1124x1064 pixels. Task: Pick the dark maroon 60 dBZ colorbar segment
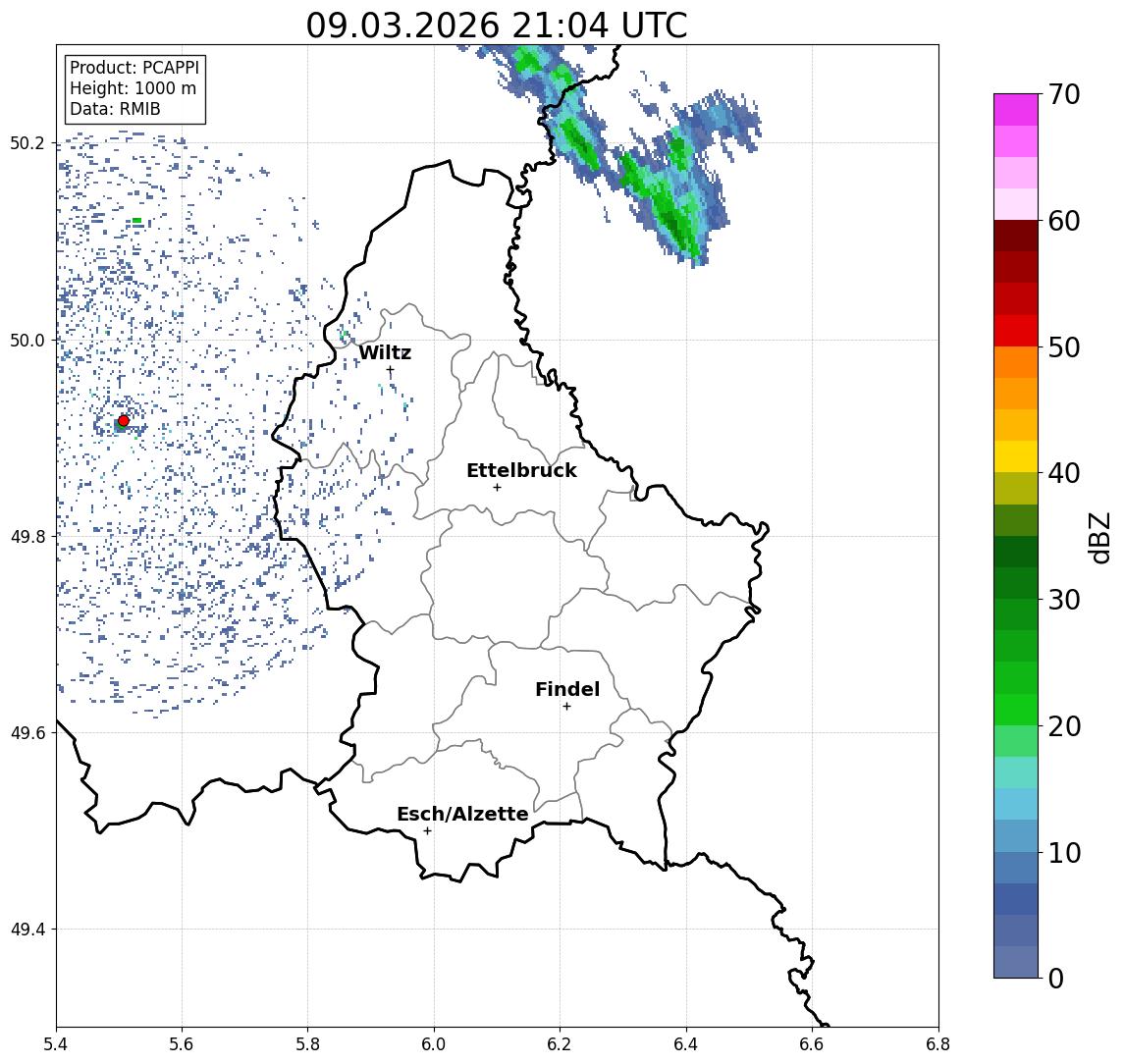click(1016, 236)
